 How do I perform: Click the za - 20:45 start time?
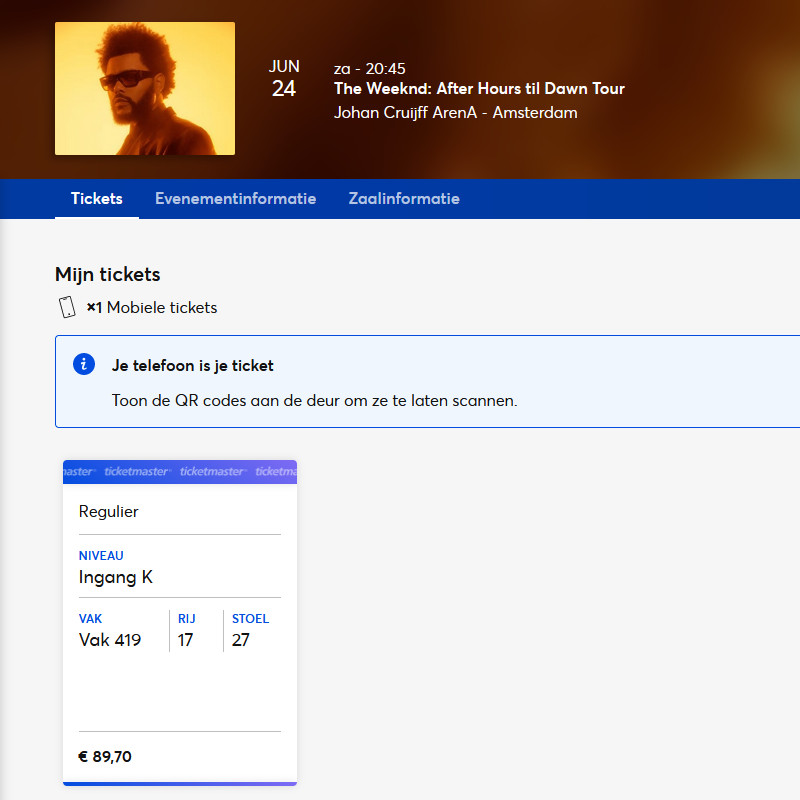[x=370, y=68]
